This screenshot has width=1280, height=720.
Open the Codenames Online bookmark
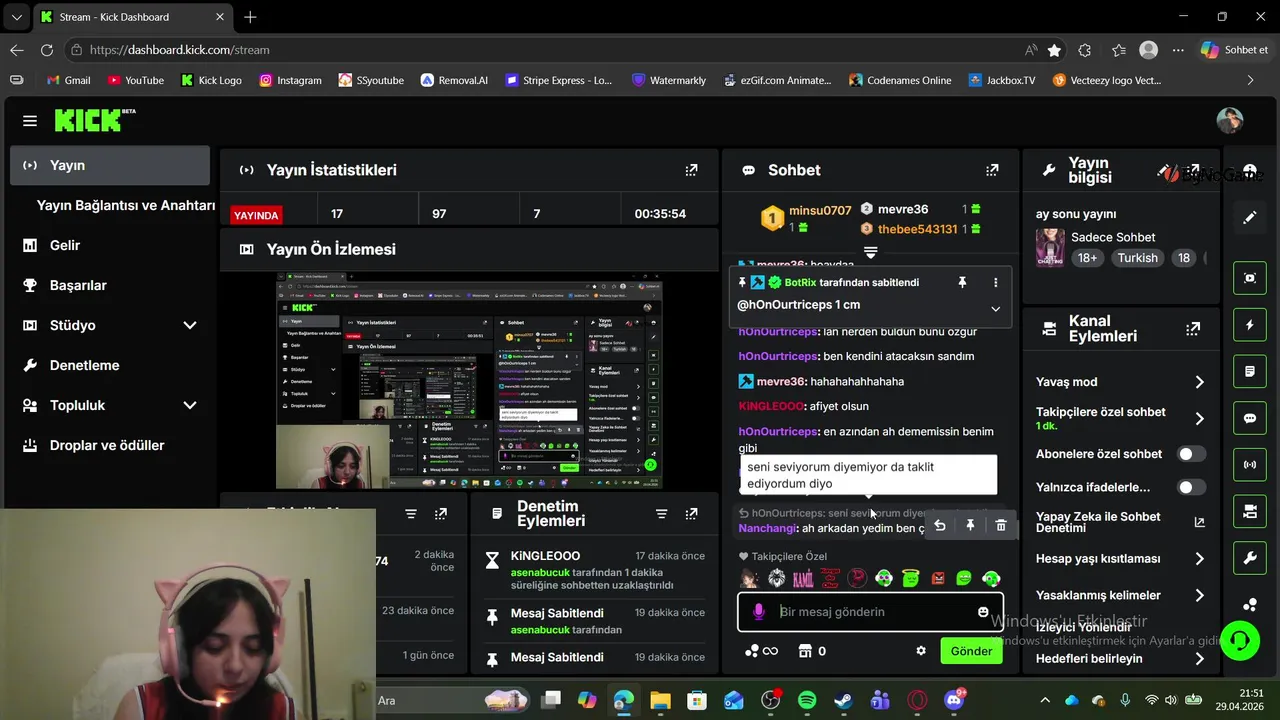coord(899,80)
